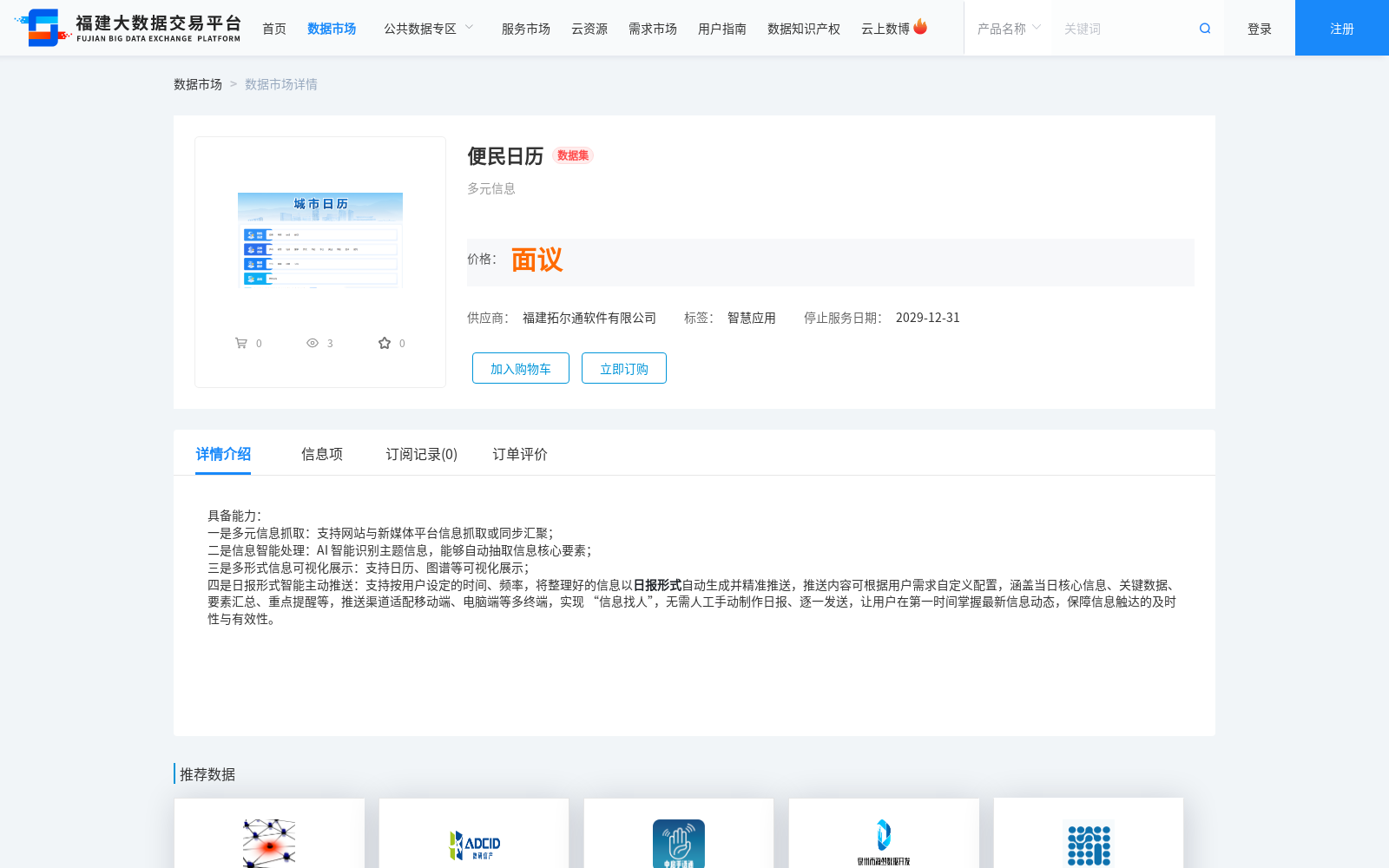The image size is (1389, 868).
Task: Open the blue D-logo recommended card
Action: coord(884,833)
